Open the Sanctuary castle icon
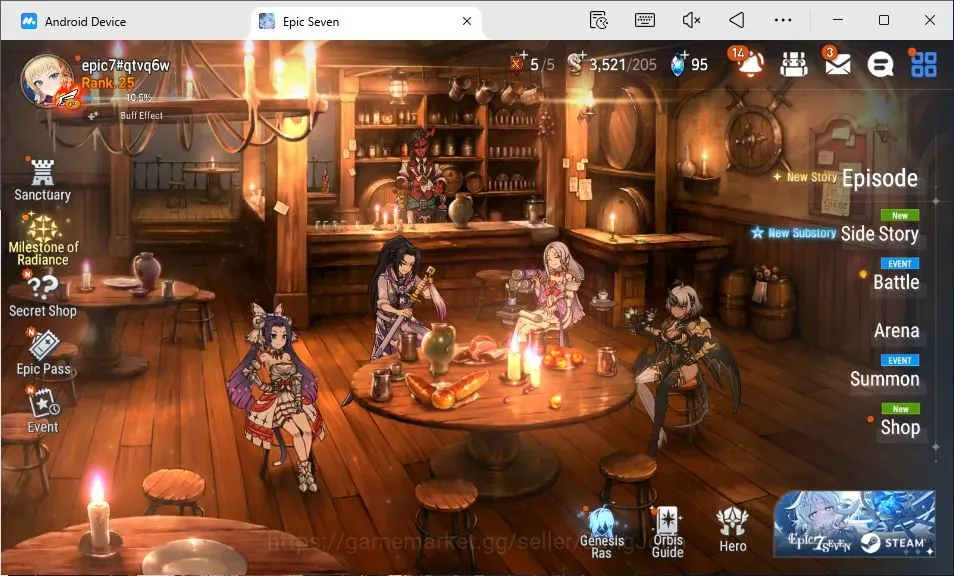This screenshot has height=576, width=954. (42, 180)
